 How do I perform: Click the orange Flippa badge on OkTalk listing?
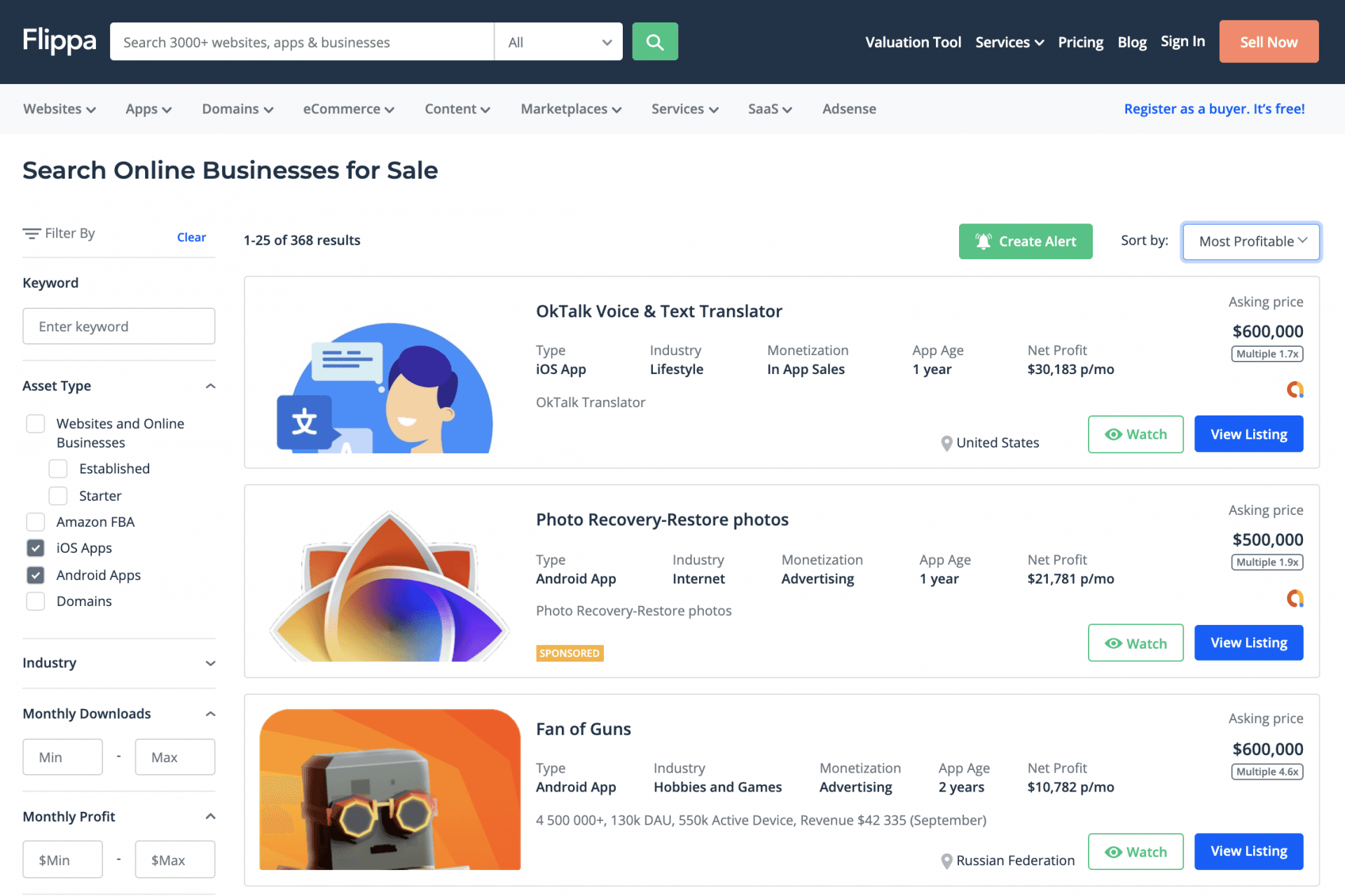click(1295, 390)
